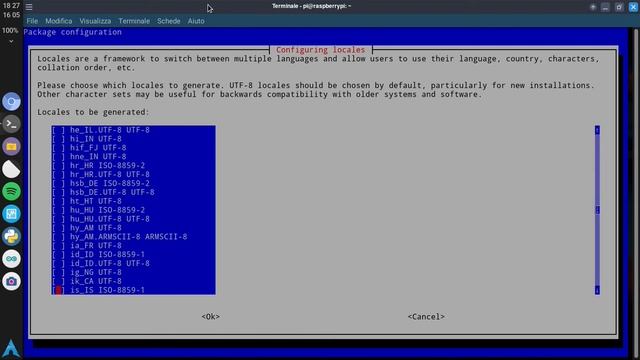Open the blue system monitor dock icon
Viewport: 640px width, 360px height.
point(11,214)
